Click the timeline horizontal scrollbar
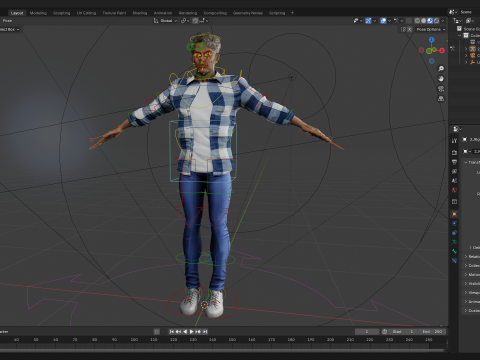480x360 pixels. [x=223, y=350]
